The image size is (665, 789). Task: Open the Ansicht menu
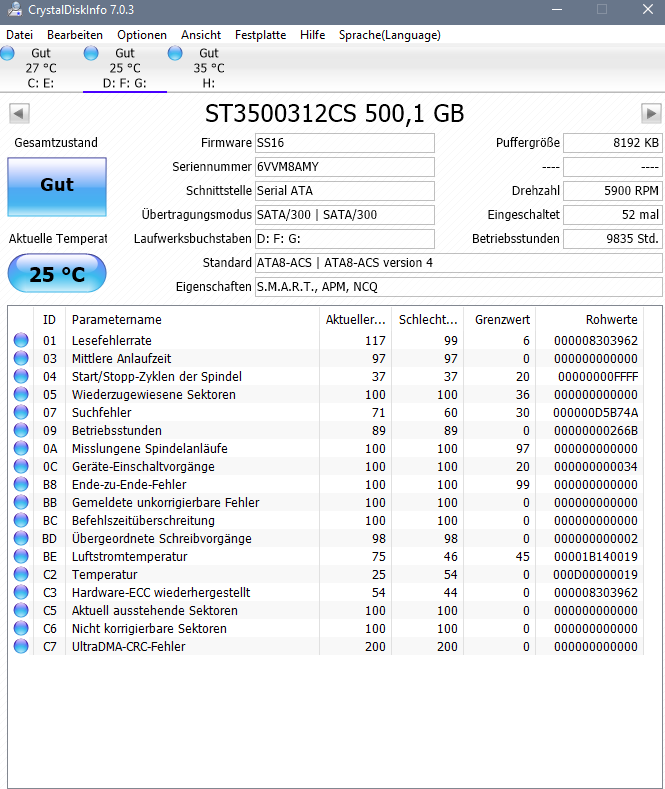[x=201, y=35]
